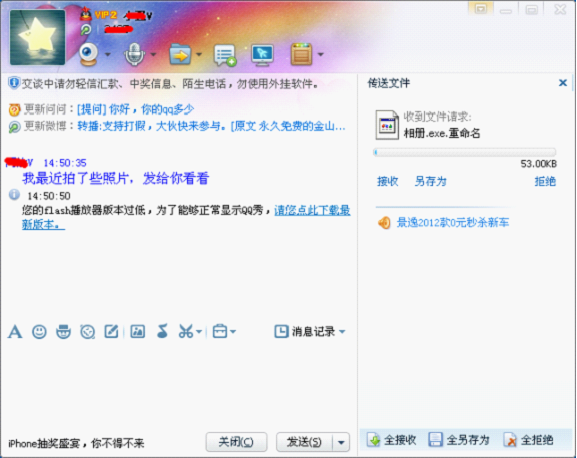Click 全另存为 to save all files

click(459, 440)
